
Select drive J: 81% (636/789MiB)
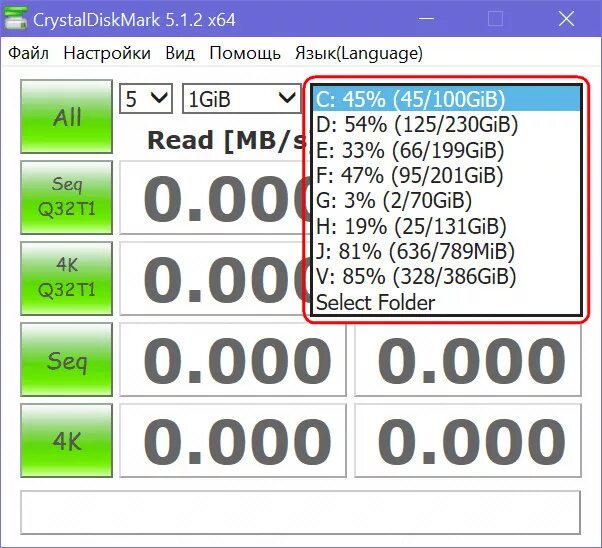click(447, 251)
